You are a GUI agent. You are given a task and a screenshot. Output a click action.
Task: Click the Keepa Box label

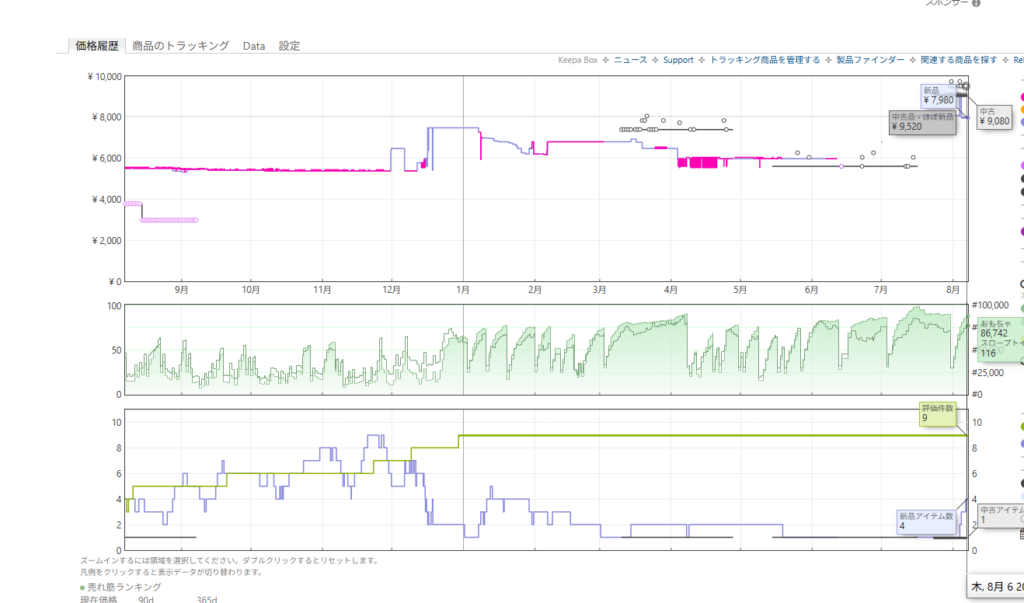coord(577,59)
